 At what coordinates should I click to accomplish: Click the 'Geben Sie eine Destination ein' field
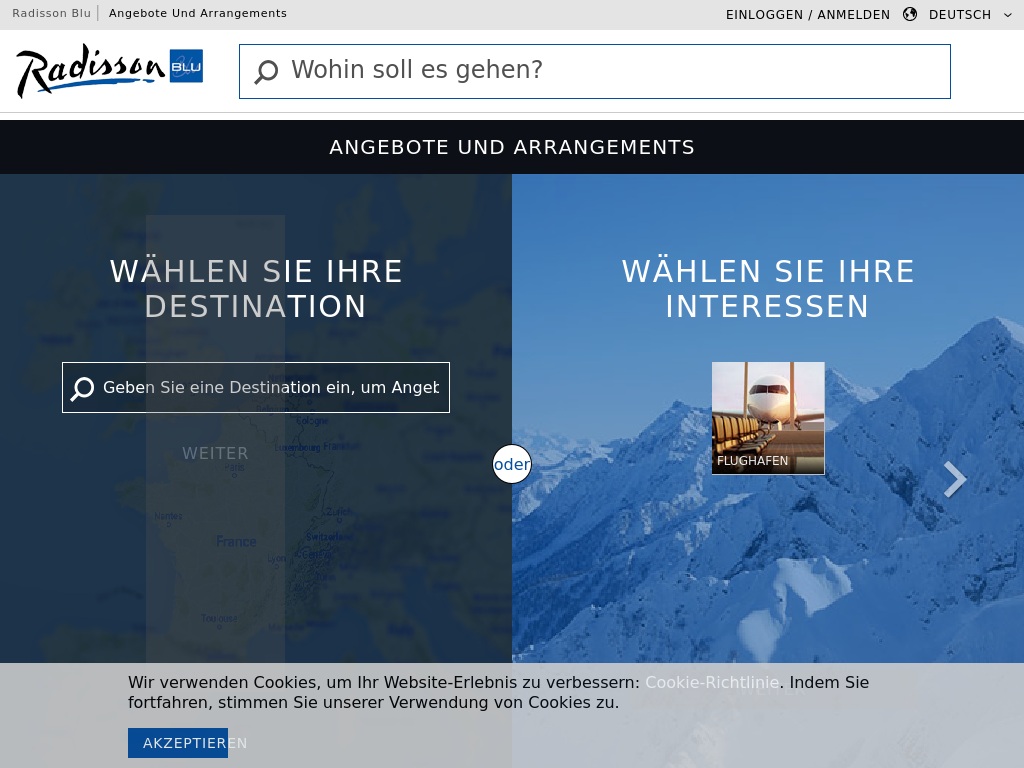click(270, 388)
